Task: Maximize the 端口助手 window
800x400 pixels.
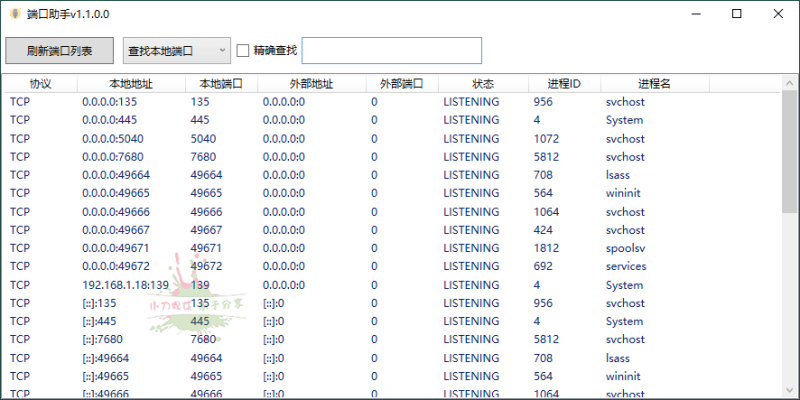Action: click(736, 14)
